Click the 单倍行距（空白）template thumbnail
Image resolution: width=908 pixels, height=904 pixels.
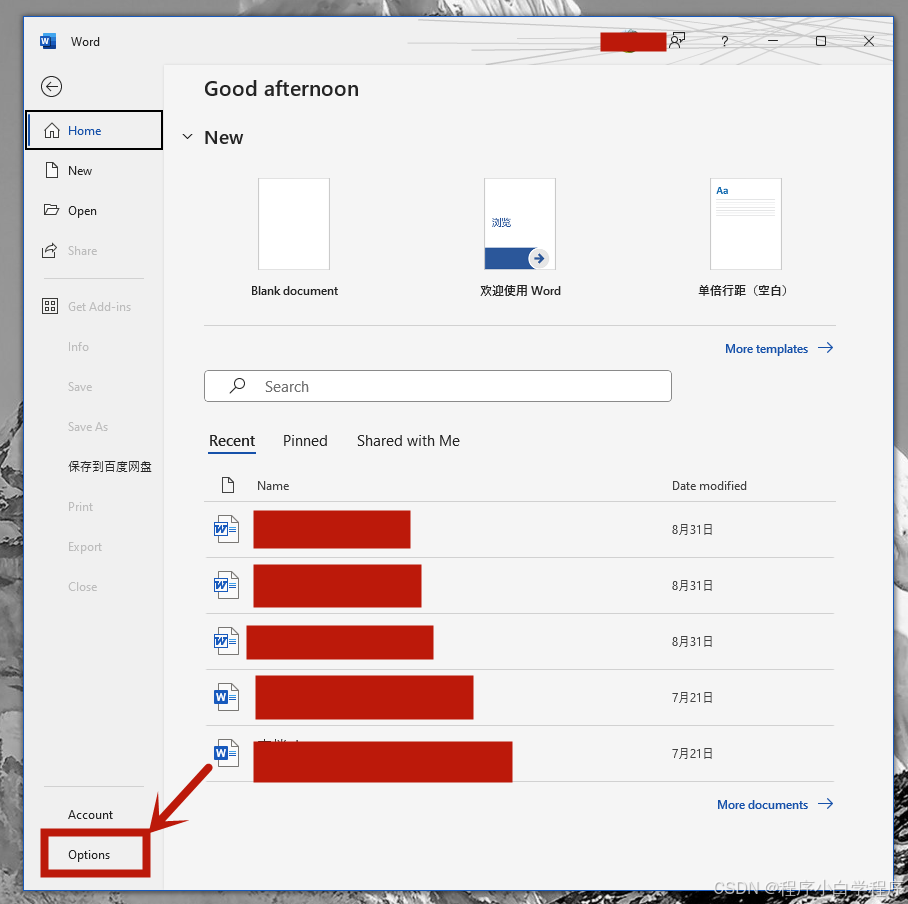point(746,224)
